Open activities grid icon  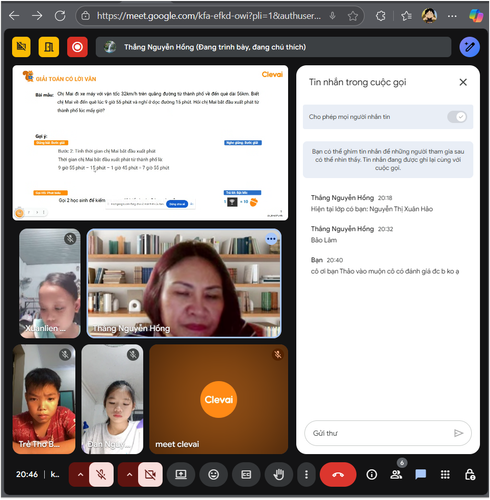[x=445, y=474]
